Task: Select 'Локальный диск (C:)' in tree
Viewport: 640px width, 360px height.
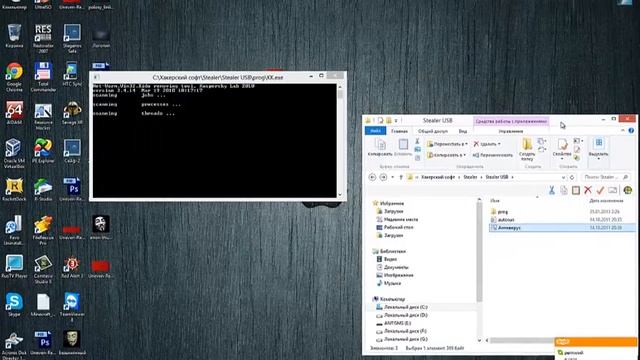Action: (x=405, y=307)
